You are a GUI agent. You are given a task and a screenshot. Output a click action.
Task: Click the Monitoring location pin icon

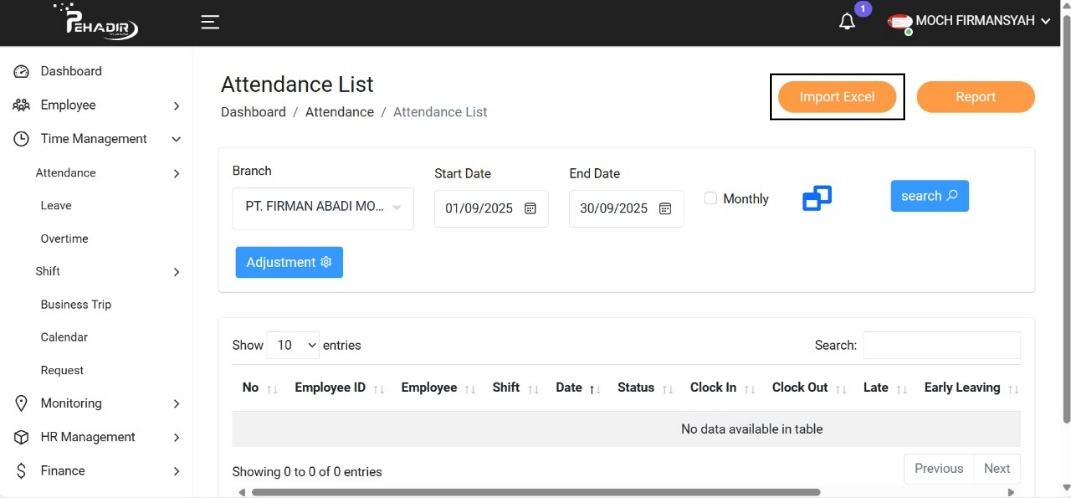pos(21,404)
